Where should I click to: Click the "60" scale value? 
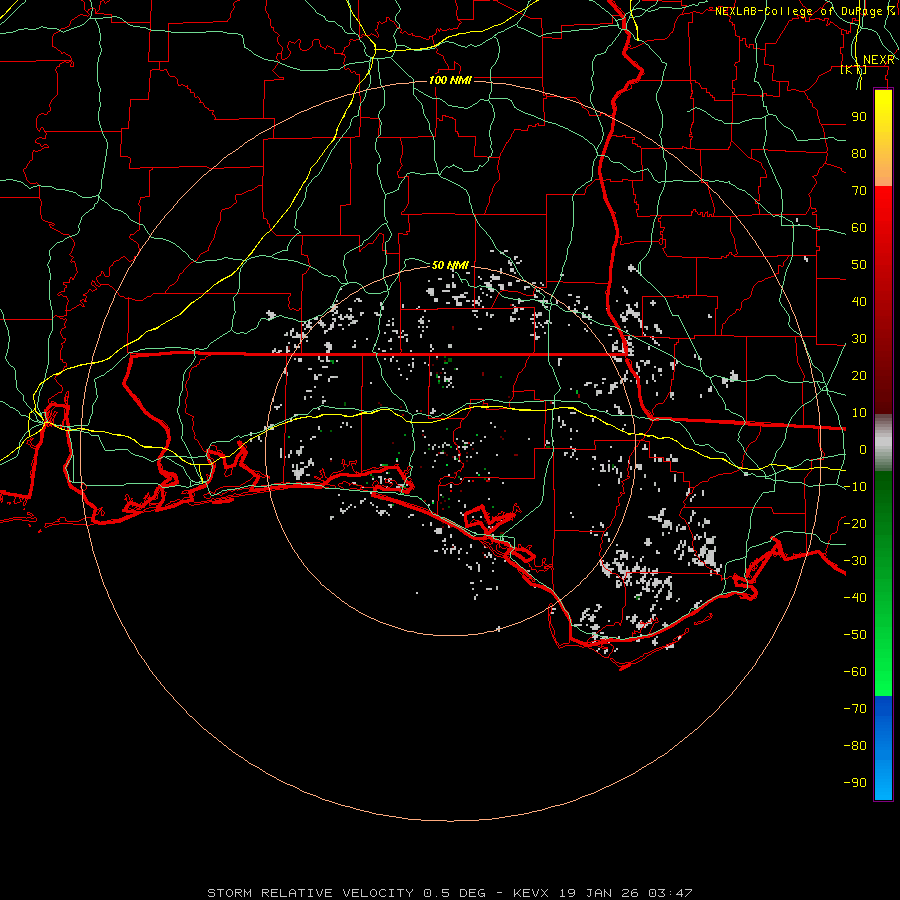pyautogui.click(x=859, y=227)
